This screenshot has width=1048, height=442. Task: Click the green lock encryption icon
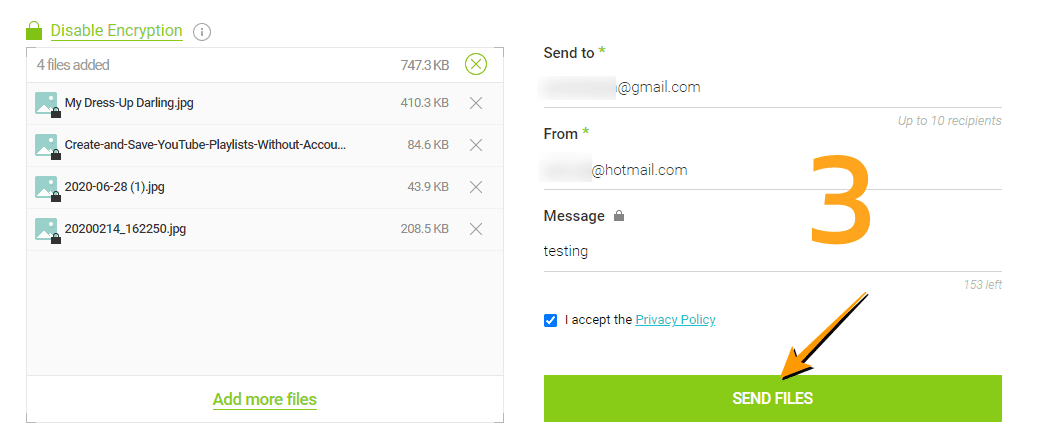[x=34, y=31]
